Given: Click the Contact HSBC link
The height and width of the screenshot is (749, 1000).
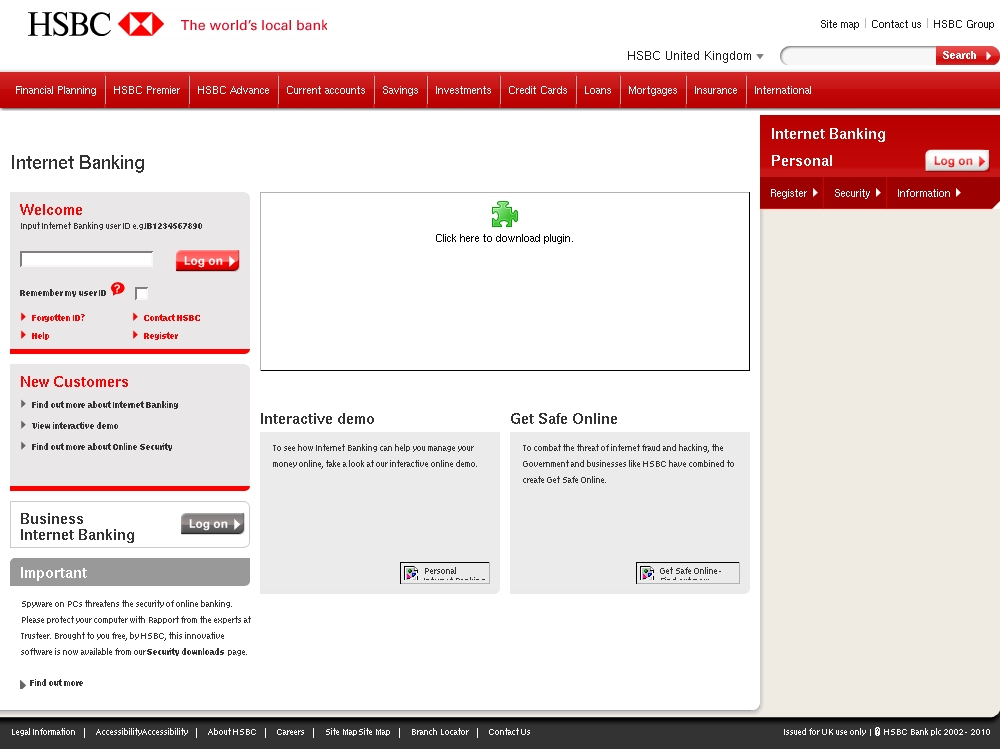Looking at the screenshot, I should coord(172,318).
